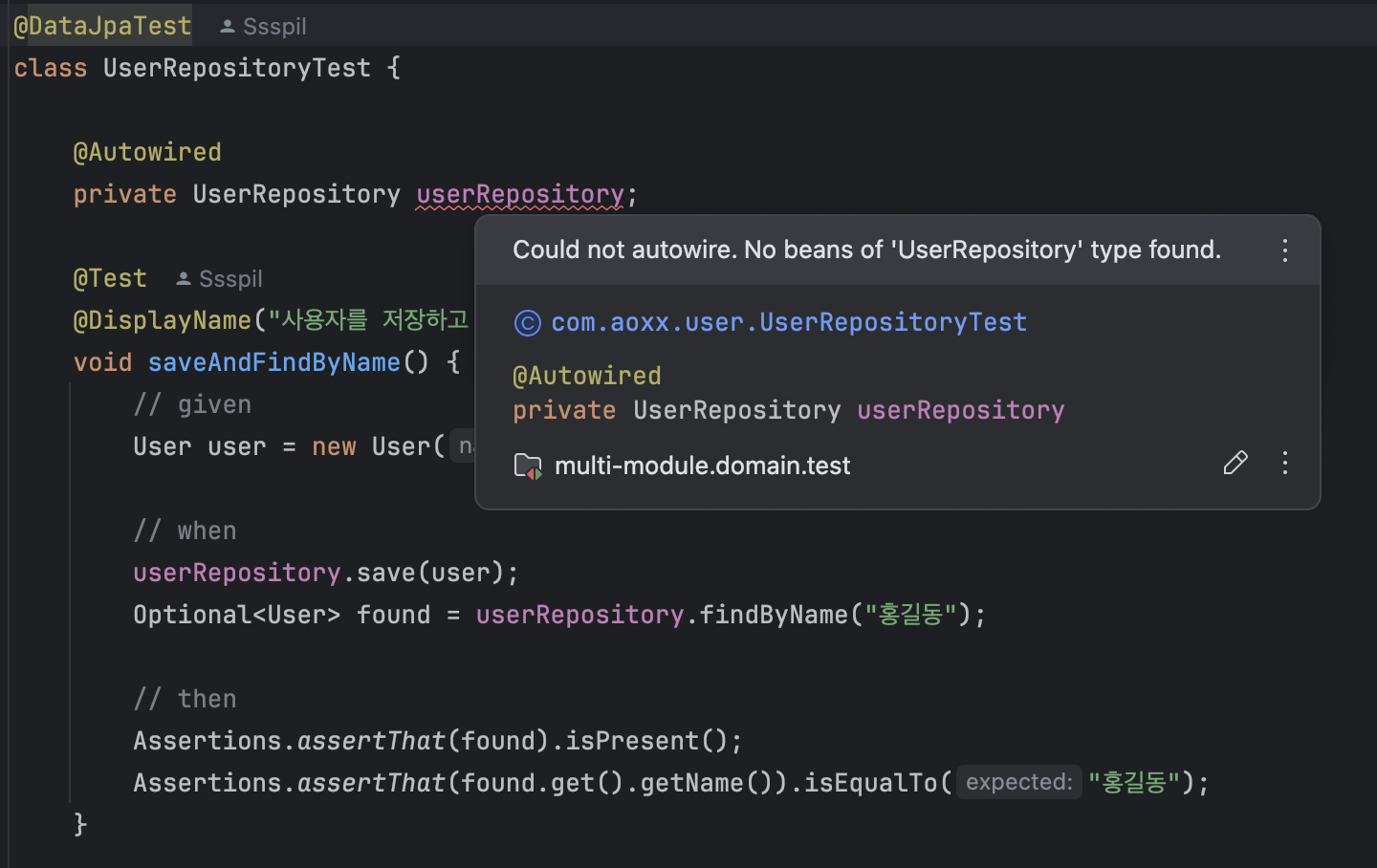Click the saveAndFindByName method name
This screenshot has width=1377, height=868.
tap(273, 362)
